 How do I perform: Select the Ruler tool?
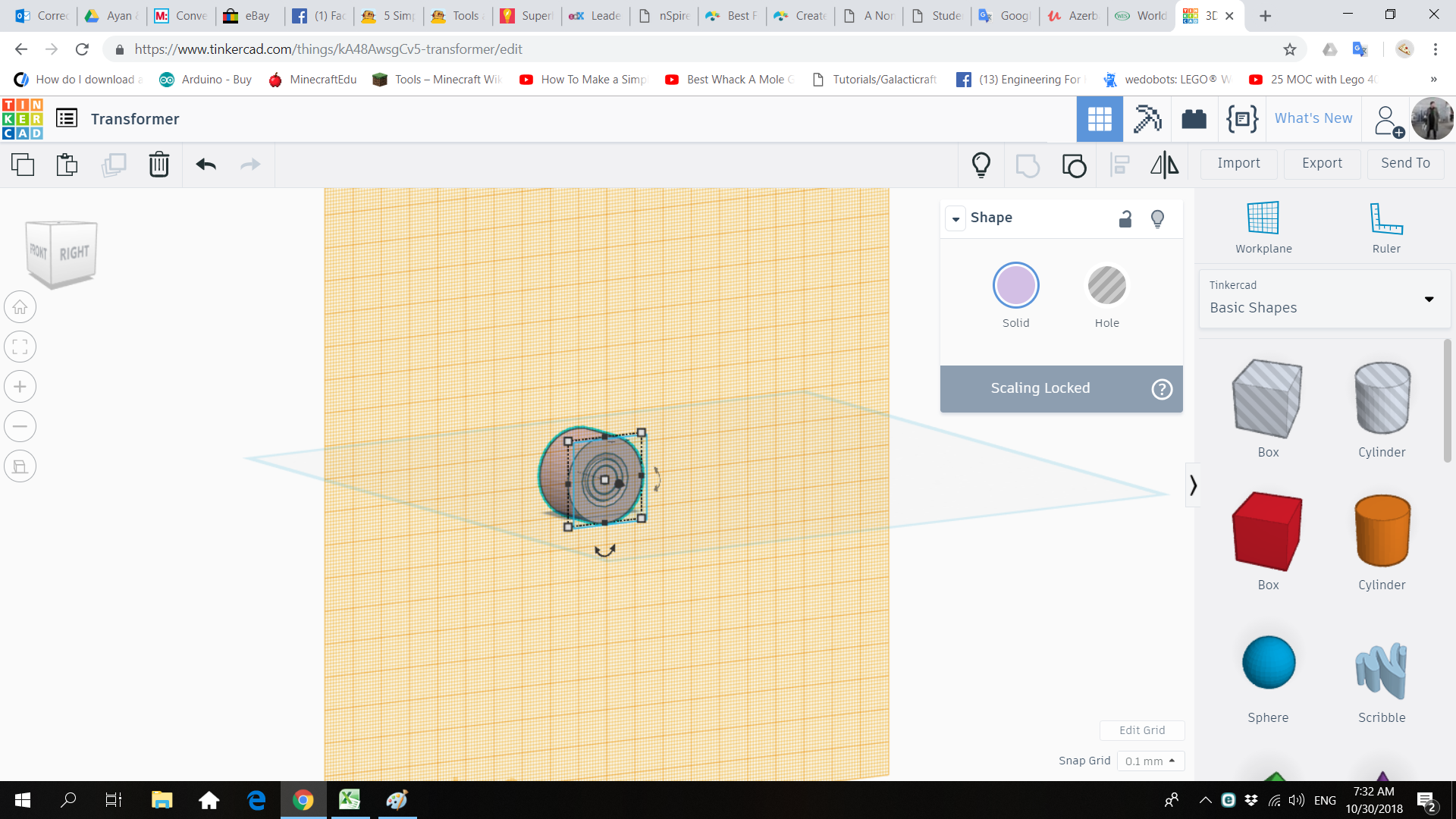(1385, 227)
